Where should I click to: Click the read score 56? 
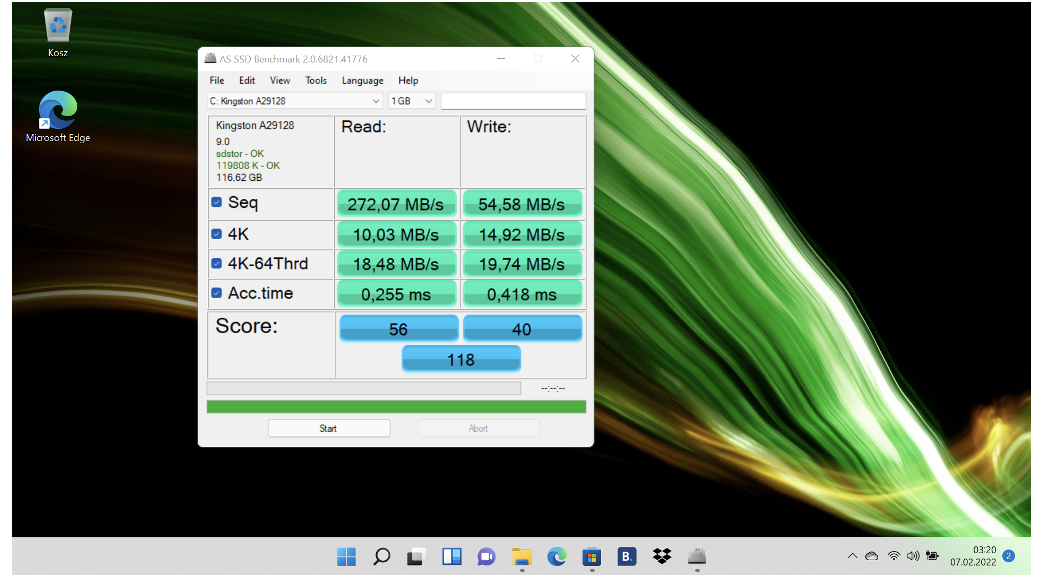[399, 329]
